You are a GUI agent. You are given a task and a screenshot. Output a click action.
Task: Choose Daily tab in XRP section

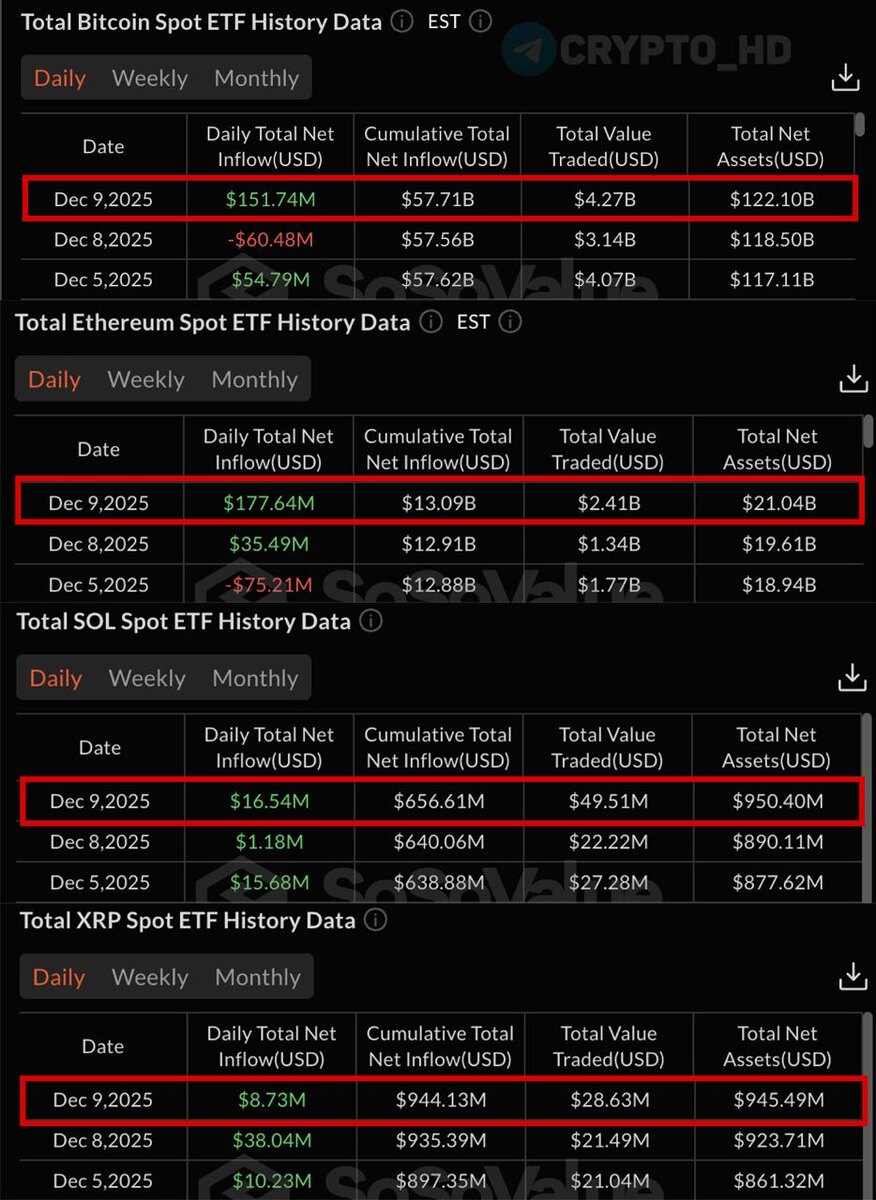[x=59, y=977]
